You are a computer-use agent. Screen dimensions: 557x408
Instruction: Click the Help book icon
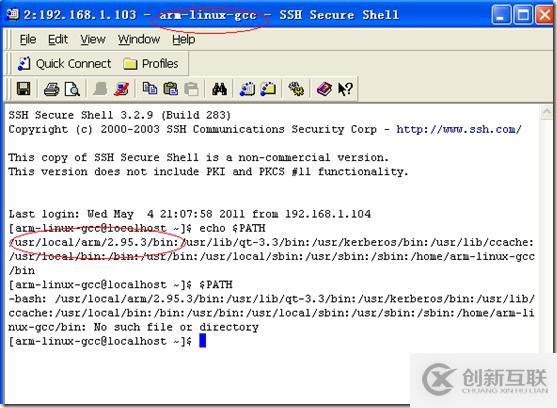pyautogui.click(x=324, y=89)
